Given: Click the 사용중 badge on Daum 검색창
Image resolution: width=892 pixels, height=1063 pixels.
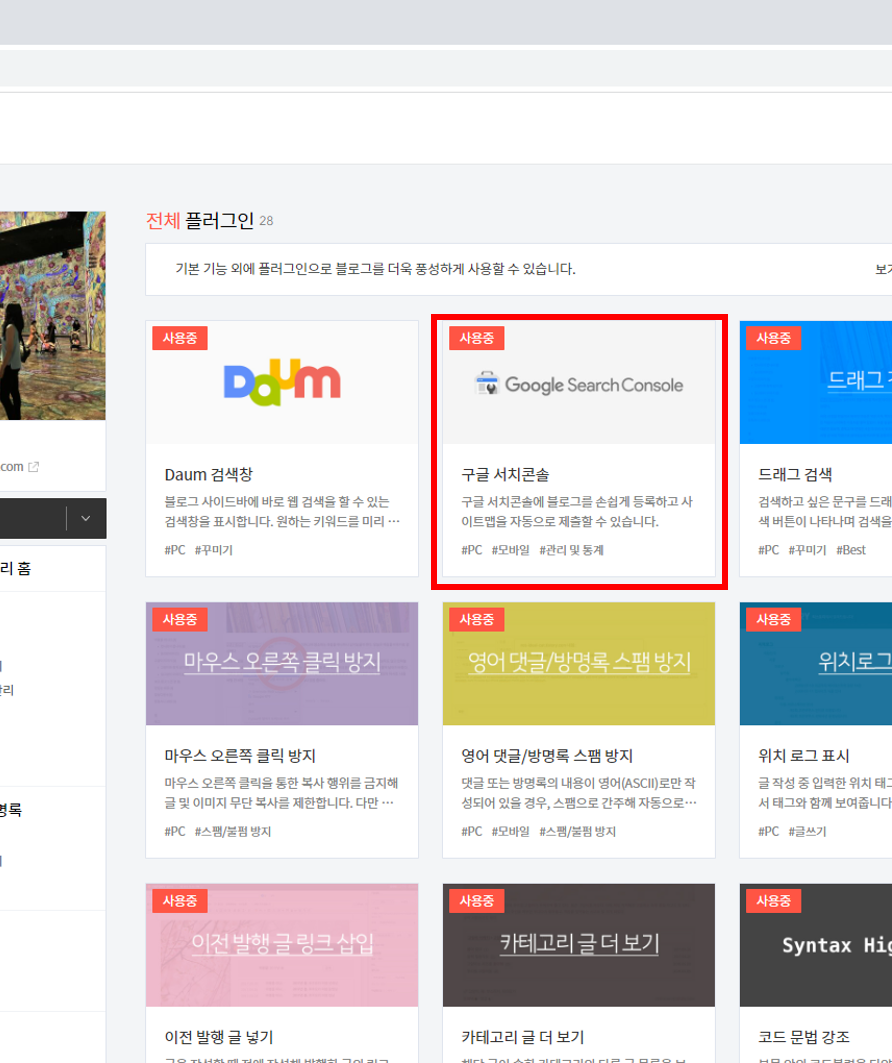Looking at the screenshot, I should pyautogui.click(x=180, y=338).
